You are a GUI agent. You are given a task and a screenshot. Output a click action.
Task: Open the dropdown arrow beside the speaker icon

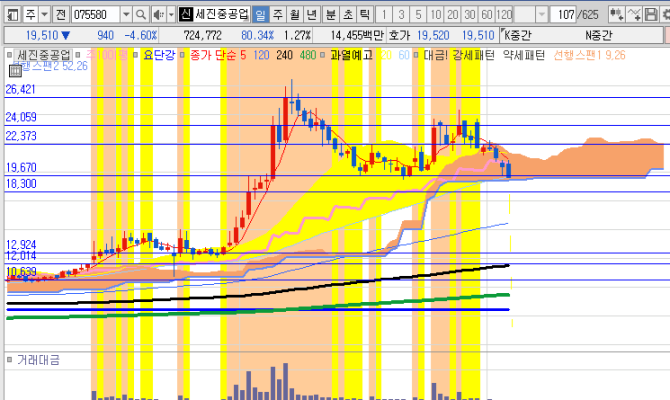tap(170, 16)
